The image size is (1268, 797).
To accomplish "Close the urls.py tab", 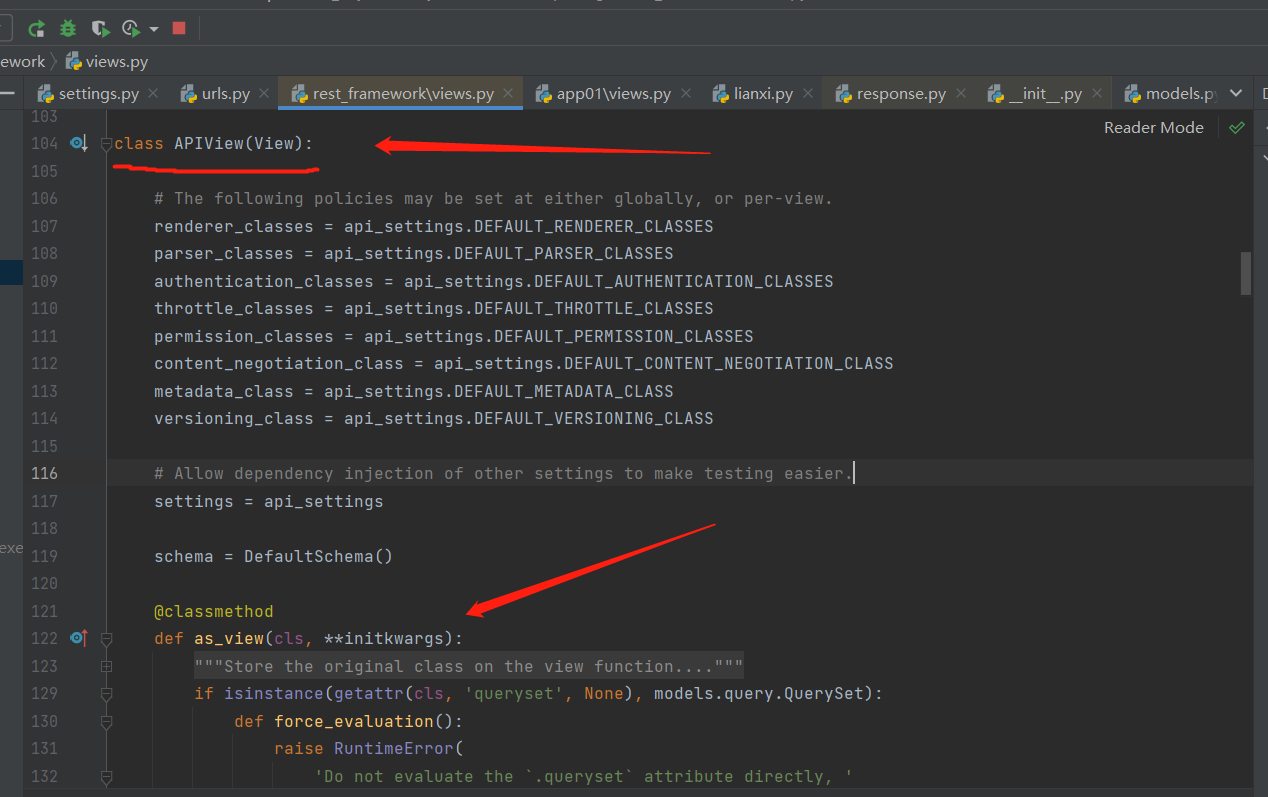I will click(264, 94).
